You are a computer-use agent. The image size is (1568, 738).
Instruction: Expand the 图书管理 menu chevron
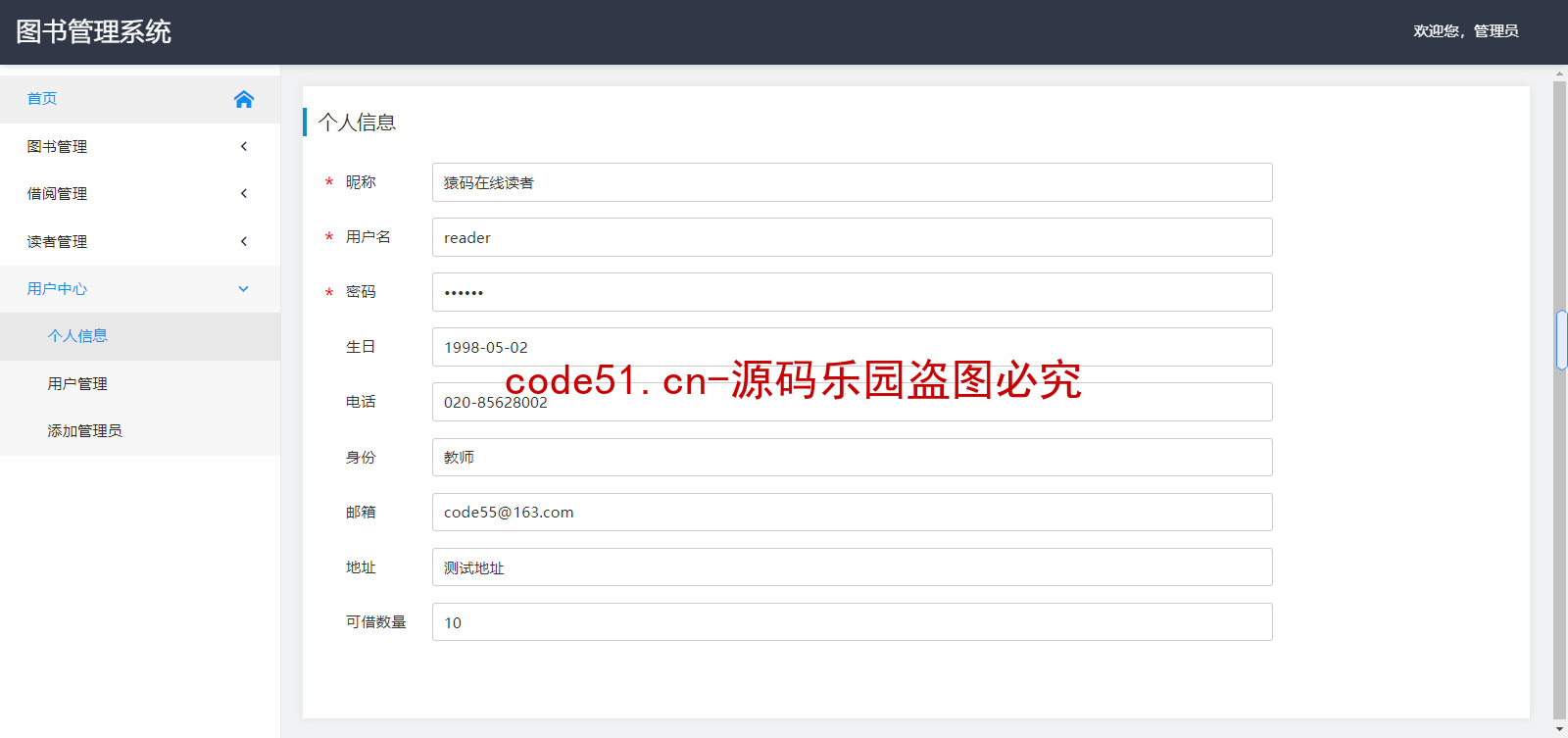(244, 146)
